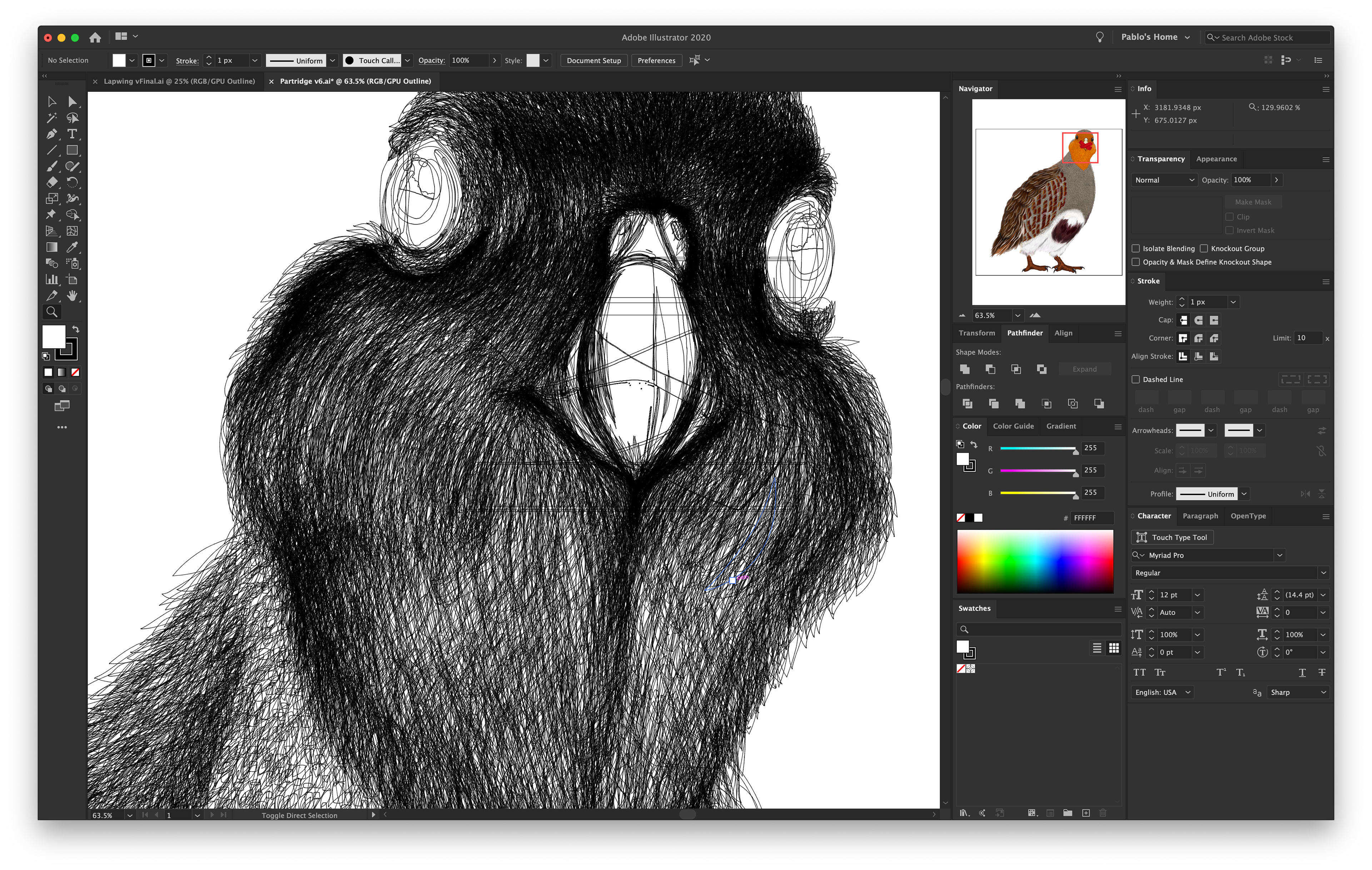Open the Myriad Pro font dropdown
The width and height of the screenshot is (1372, 870).
click(x=1280, y=555)
